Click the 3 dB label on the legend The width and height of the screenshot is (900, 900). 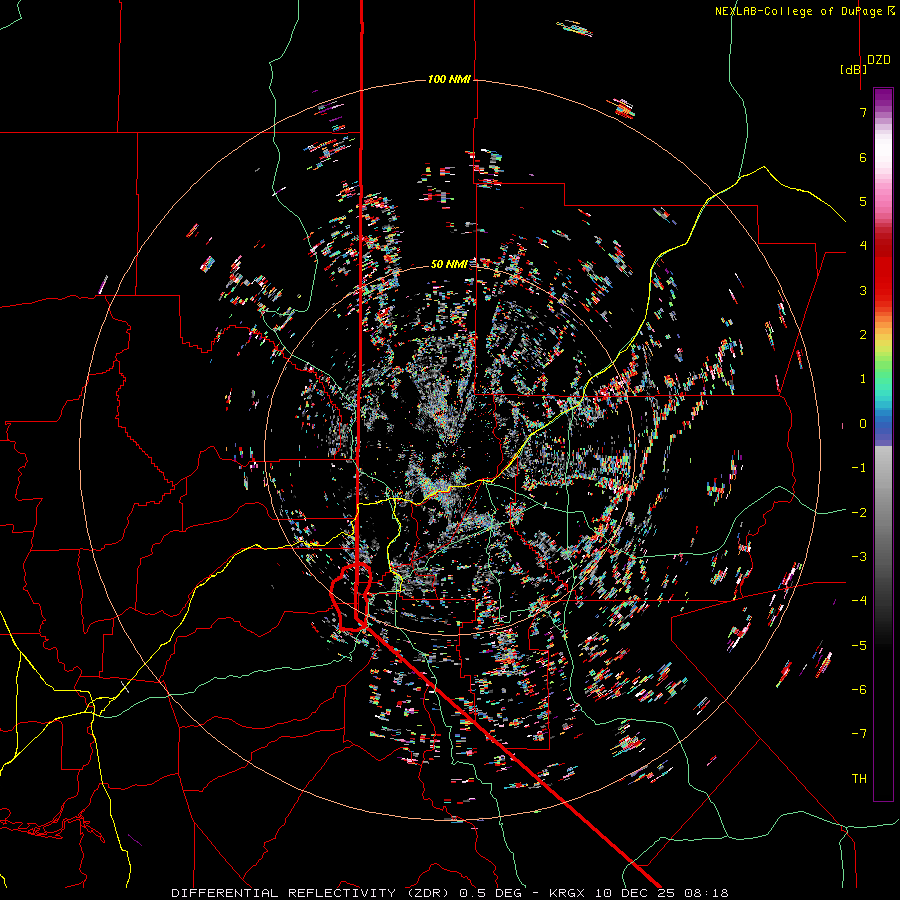tap(863, 290)
